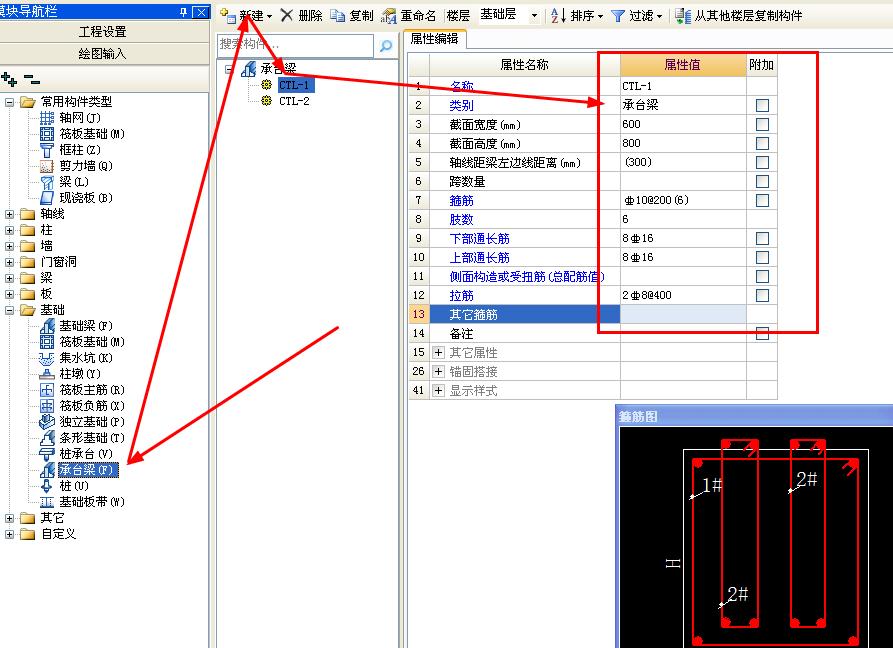Viewport: 893px width, 648px height.
Task: Click the 从其他楼层复制构件 icon
Action: point(683,16)
